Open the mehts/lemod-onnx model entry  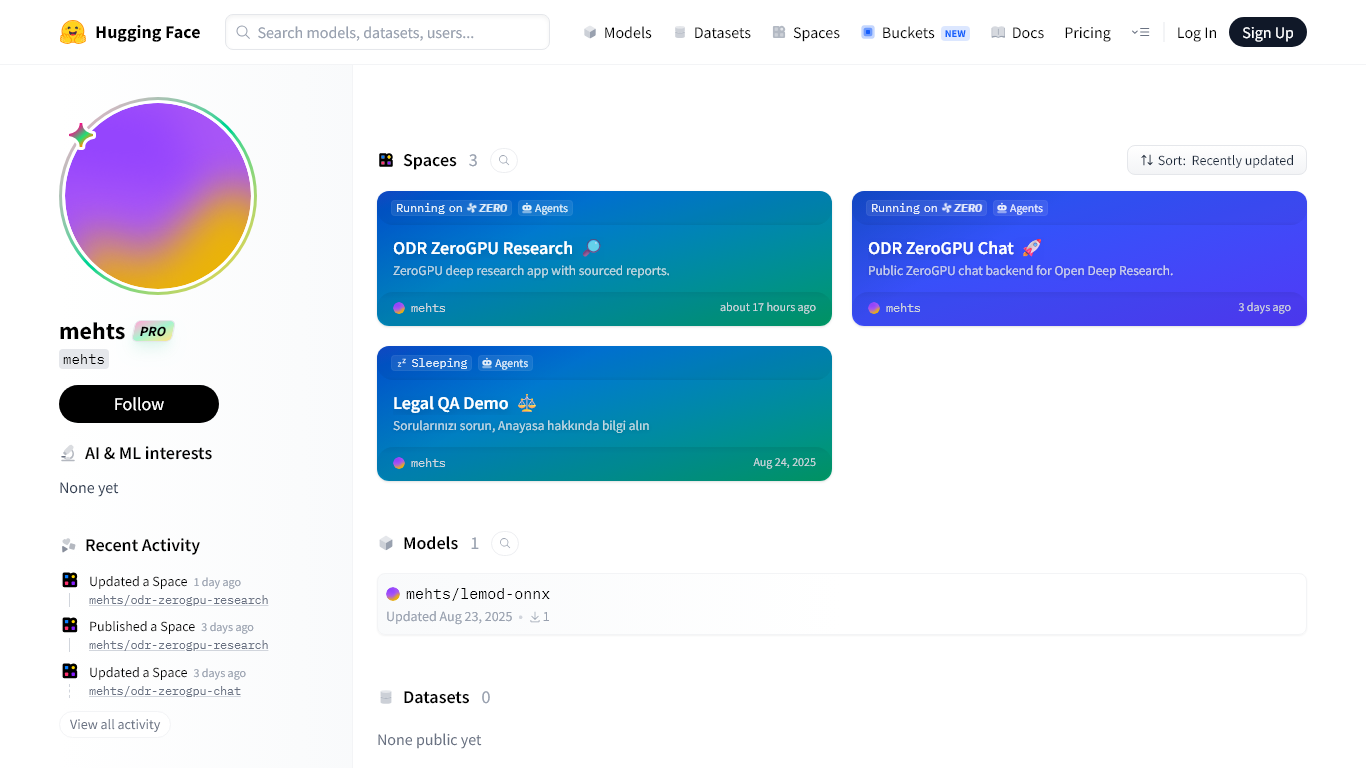pyautogui.click(x=841, y=604)
